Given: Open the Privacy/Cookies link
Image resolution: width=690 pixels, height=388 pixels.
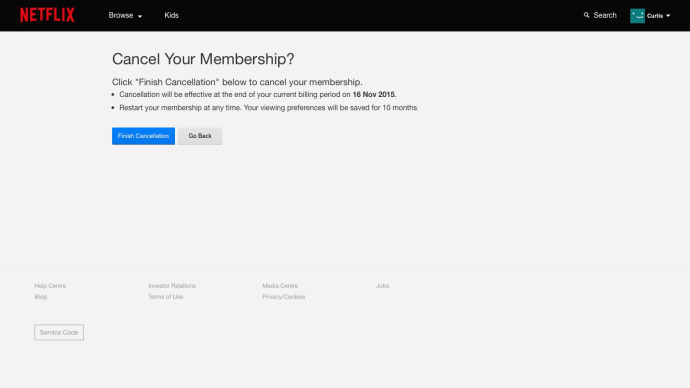Looking at the screenshot, I should (283, 297).
